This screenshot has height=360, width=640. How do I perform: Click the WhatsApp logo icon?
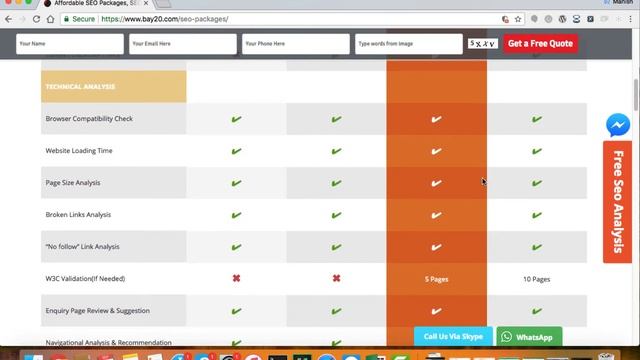(x=507, y=337)
